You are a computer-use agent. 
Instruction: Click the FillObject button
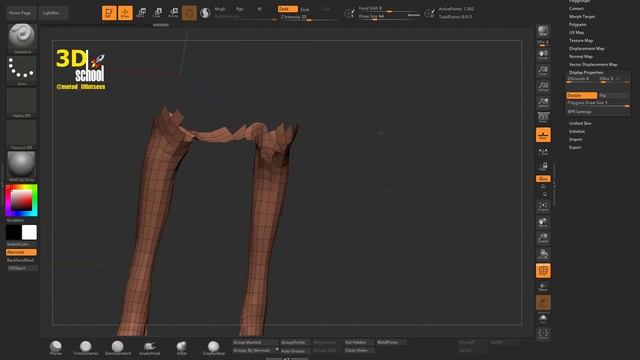point(22,268)
